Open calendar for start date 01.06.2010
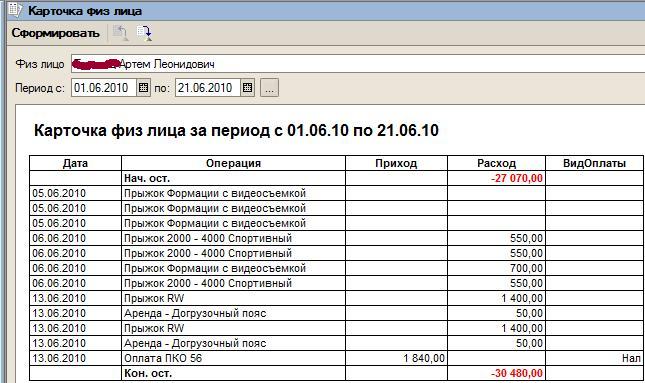Viewport: 645px width, 383px height. [x=143, y=88]
